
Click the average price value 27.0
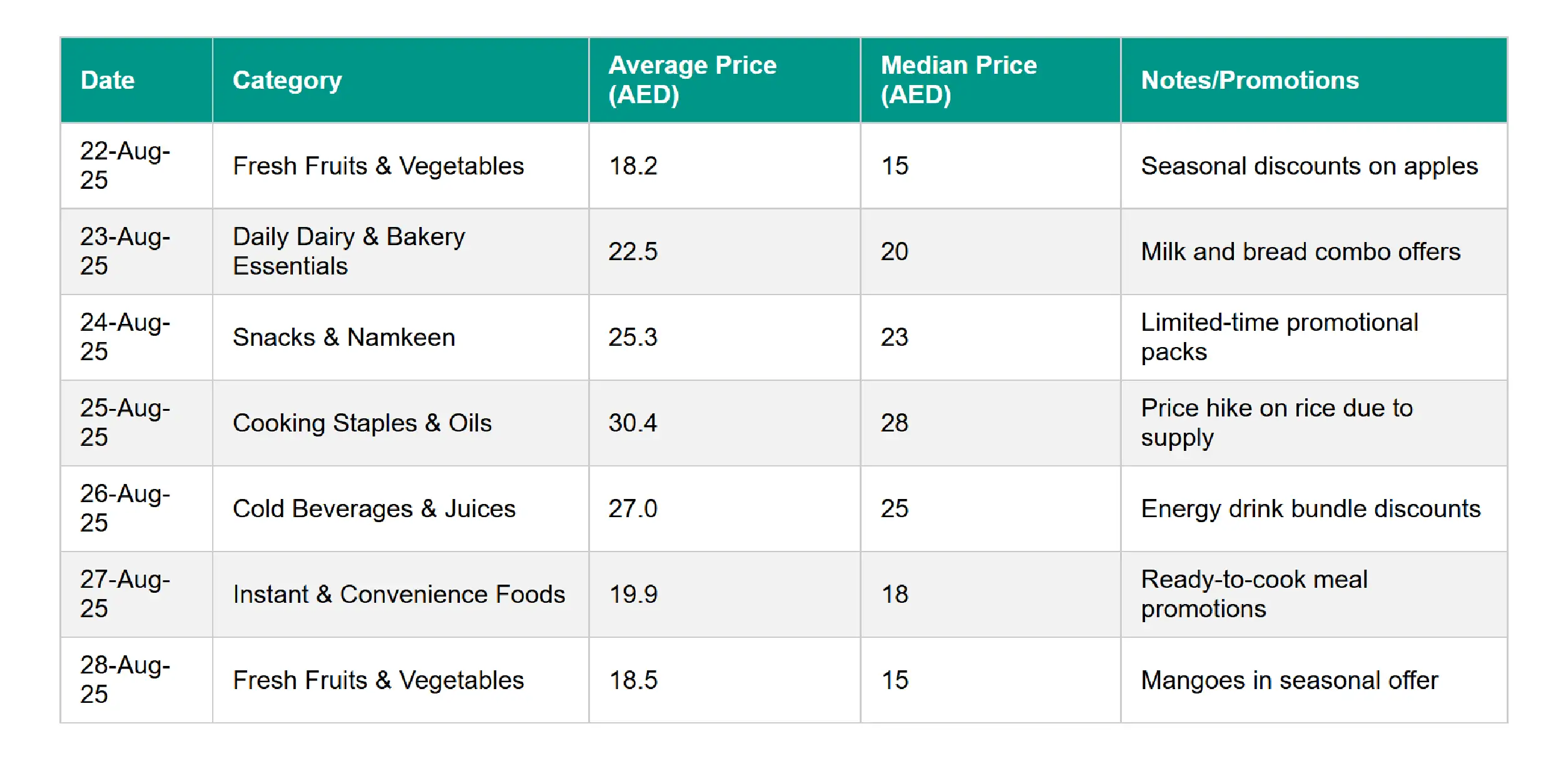633,508
